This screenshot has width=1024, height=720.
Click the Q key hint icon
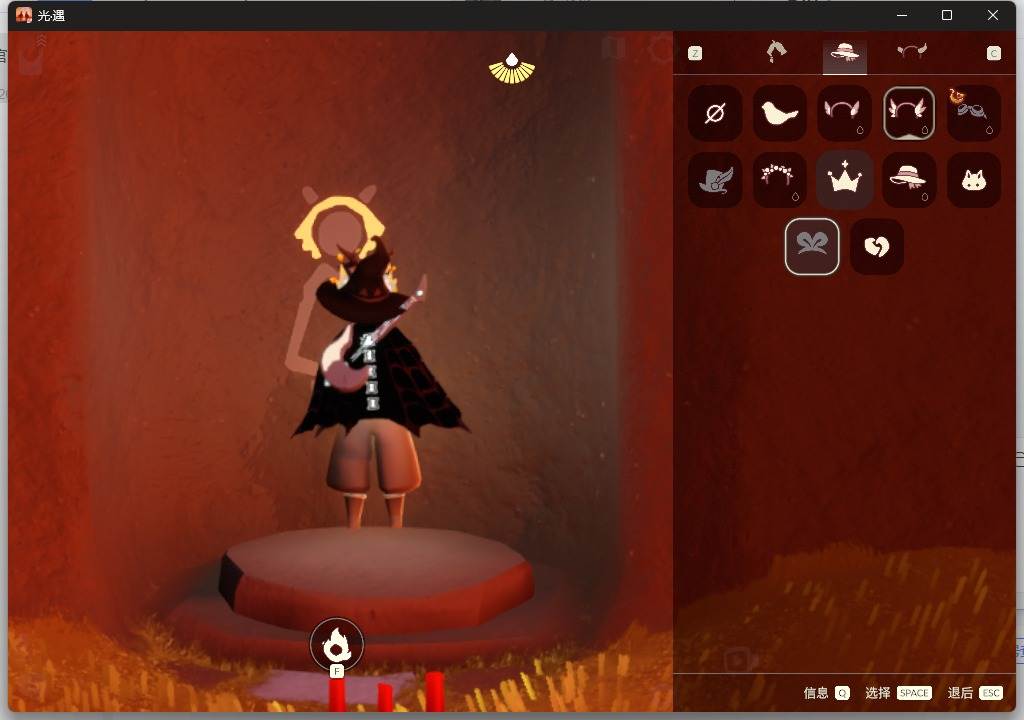(x=842, y=693)
